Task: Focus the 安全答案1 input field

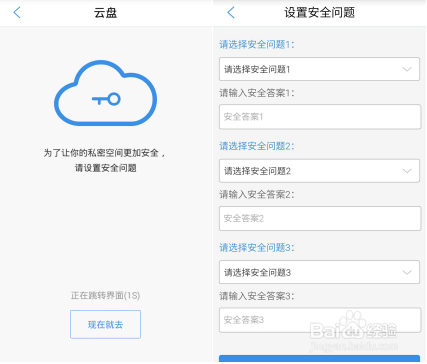Action: (320, 117)
